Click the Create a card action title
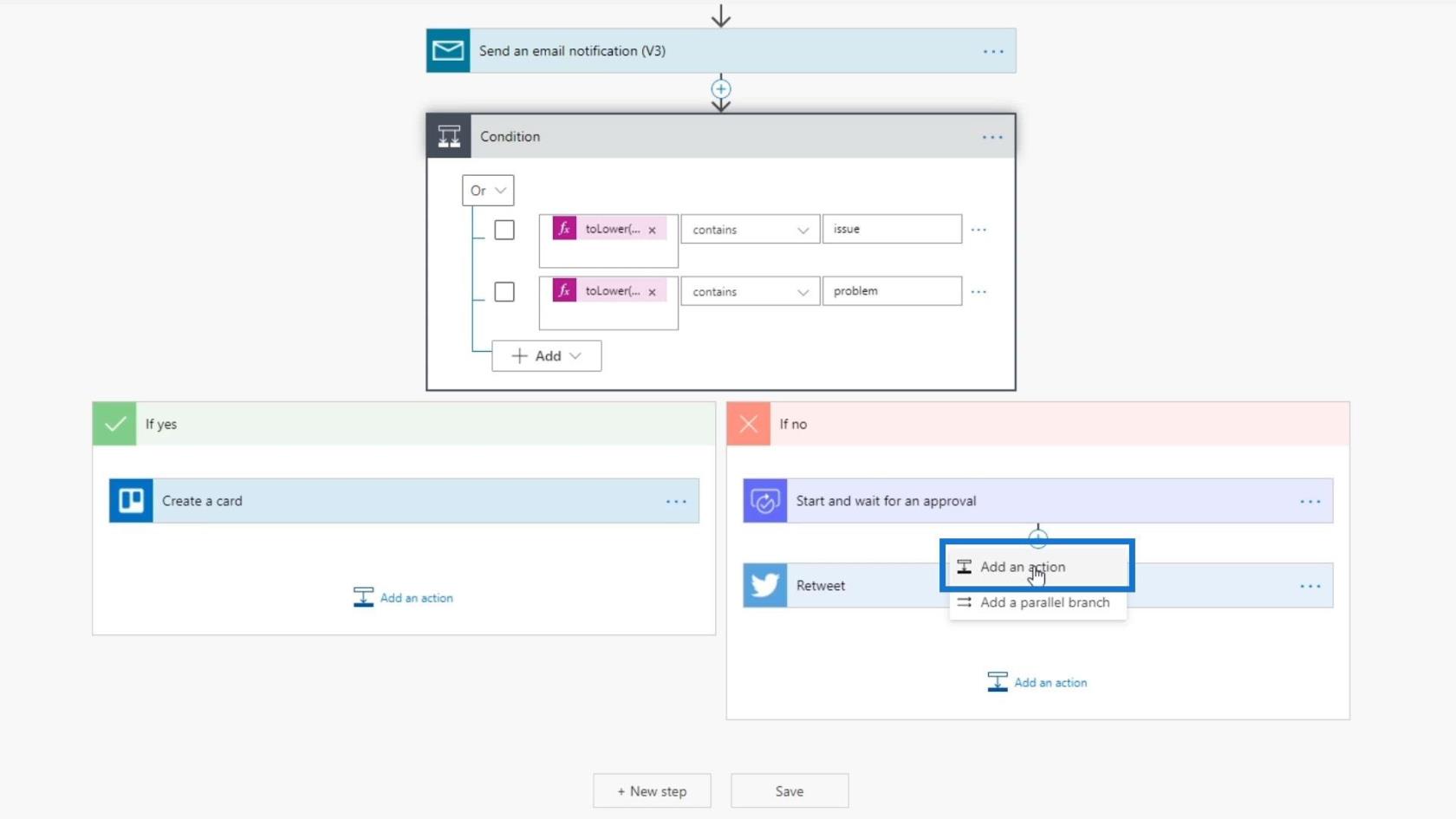The width and height of the screenshot is (1456, 819). click(202, 501)
